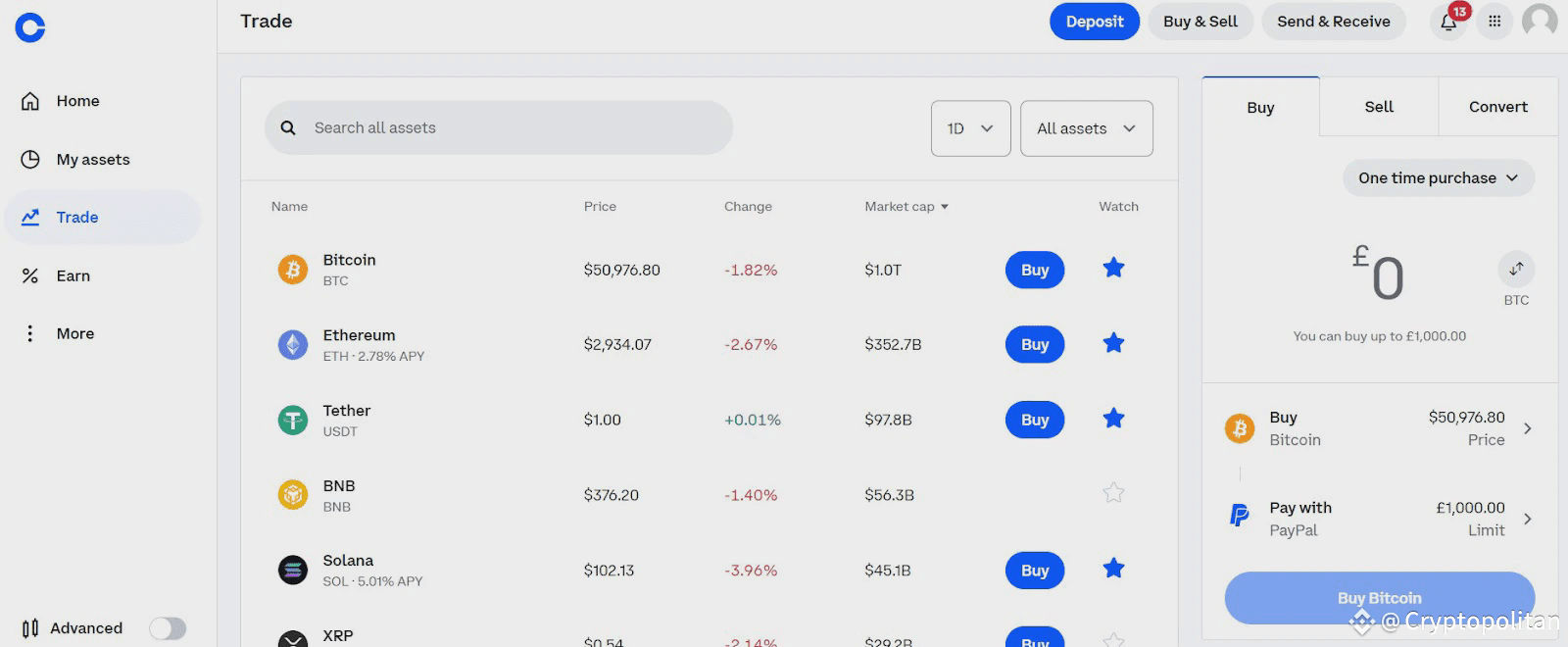The image size is (1568, 647).
Task: Click the Buy Bitcoin submit button
Action: pyautogui.click(x=1379, y=598)
